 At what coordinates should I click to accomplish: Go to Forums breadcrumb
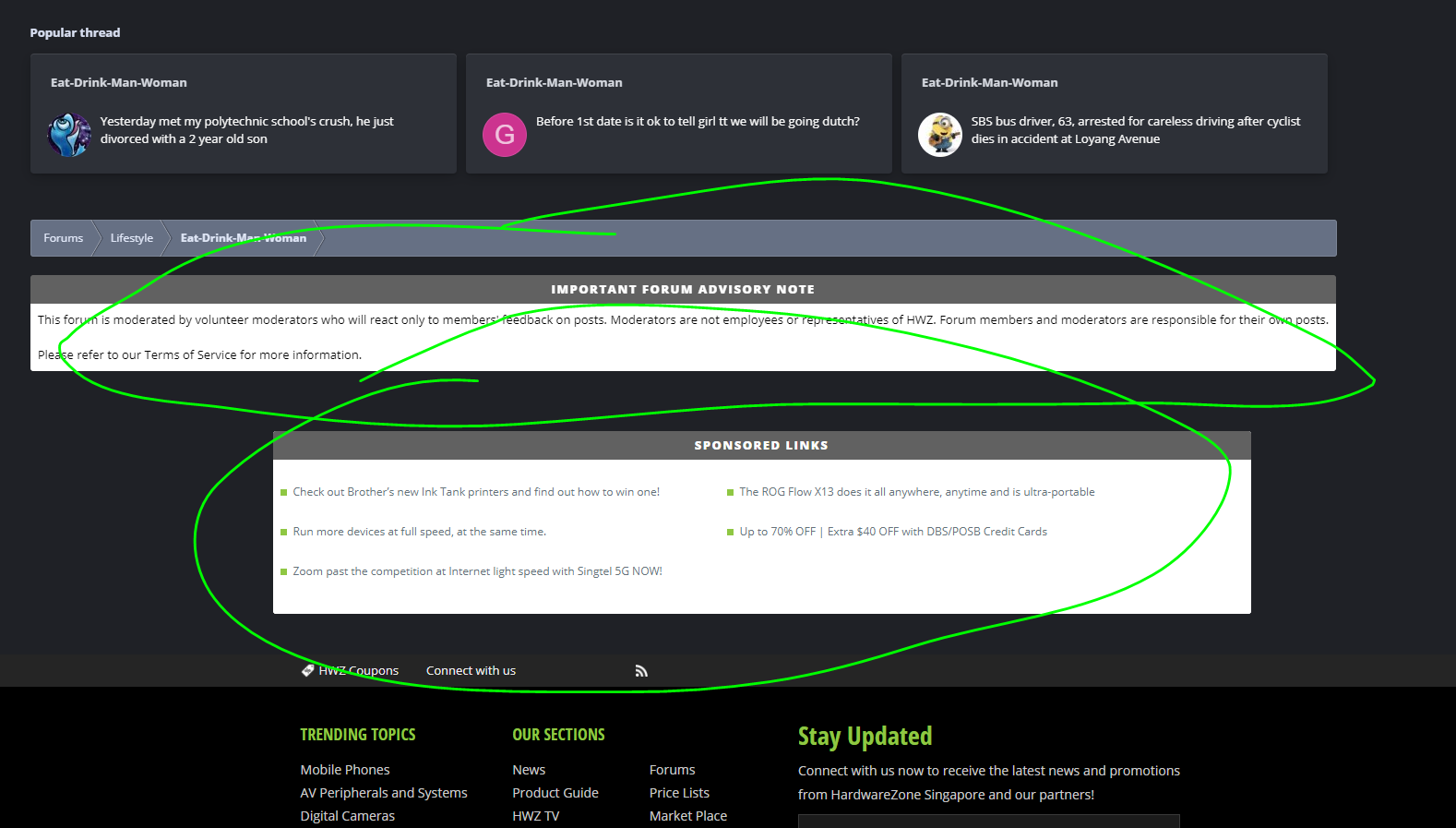(x=63, y=238)
